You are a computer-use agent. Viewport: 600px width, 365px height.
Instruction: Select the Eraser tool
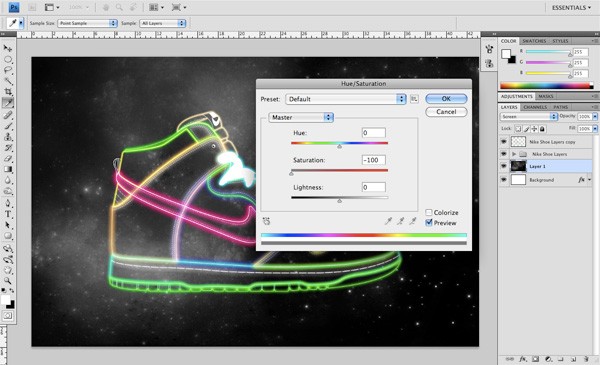coord(8,158)
